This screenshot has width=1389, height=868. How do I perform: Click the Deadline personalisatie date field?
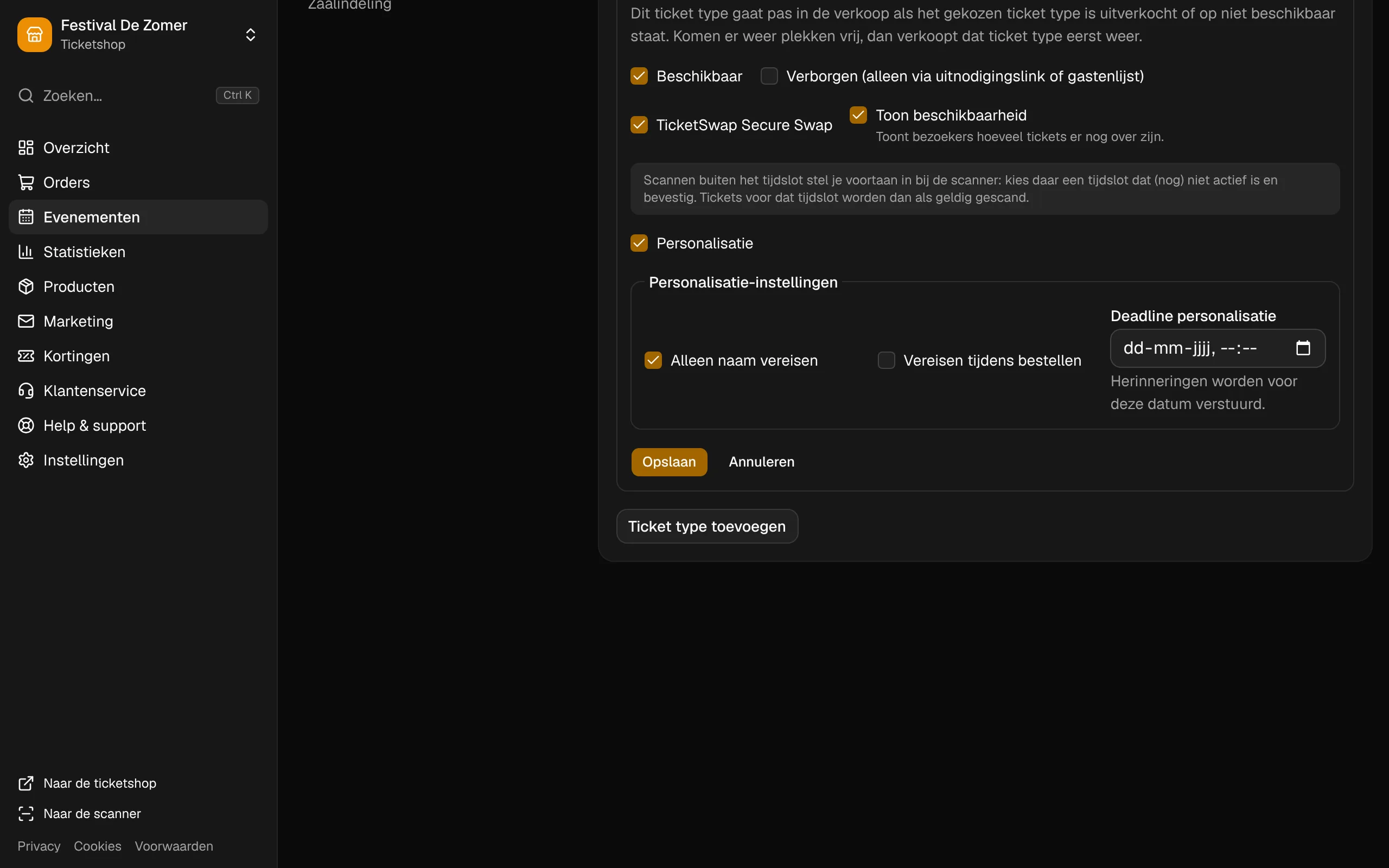[1218, 348]
